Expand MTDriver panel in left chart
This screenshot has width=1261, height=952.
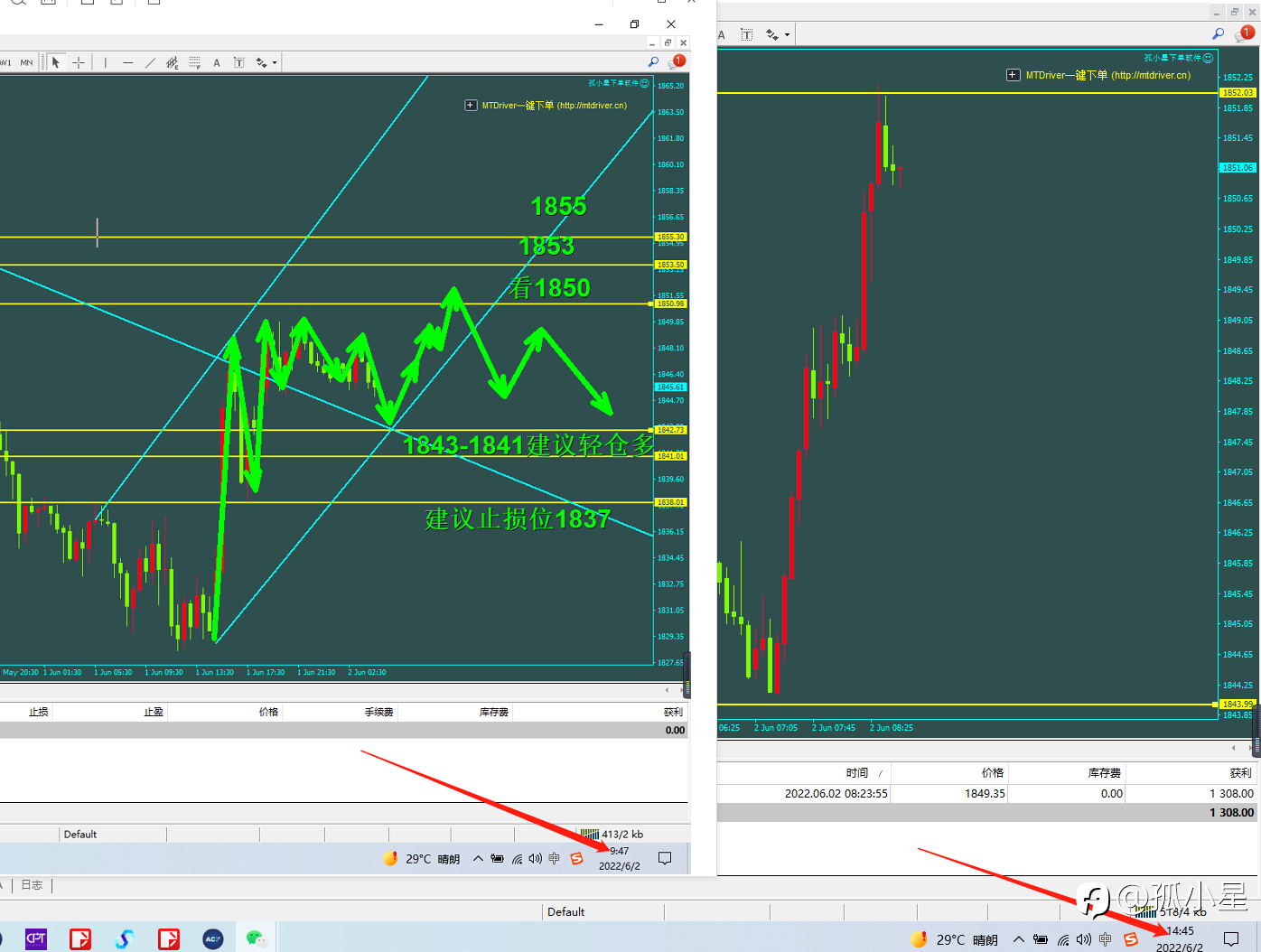click(471, 106)
